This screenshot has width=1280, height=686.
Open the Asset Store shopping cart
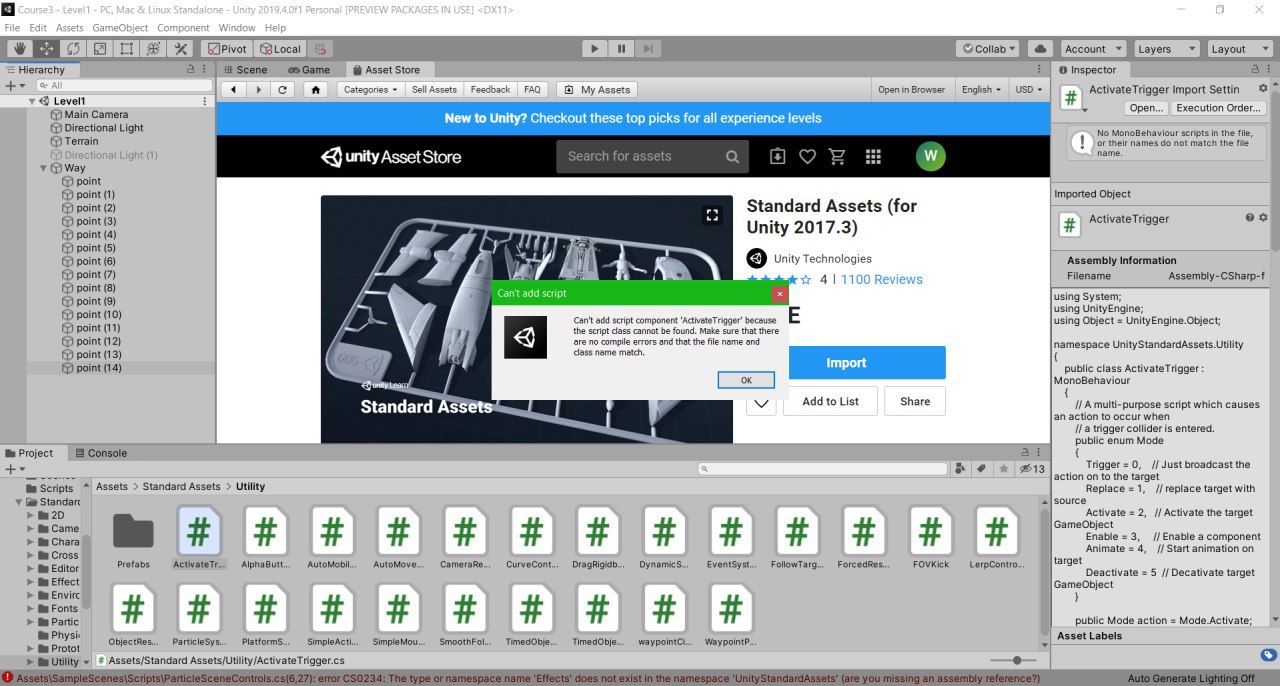(x=838, y=157)
